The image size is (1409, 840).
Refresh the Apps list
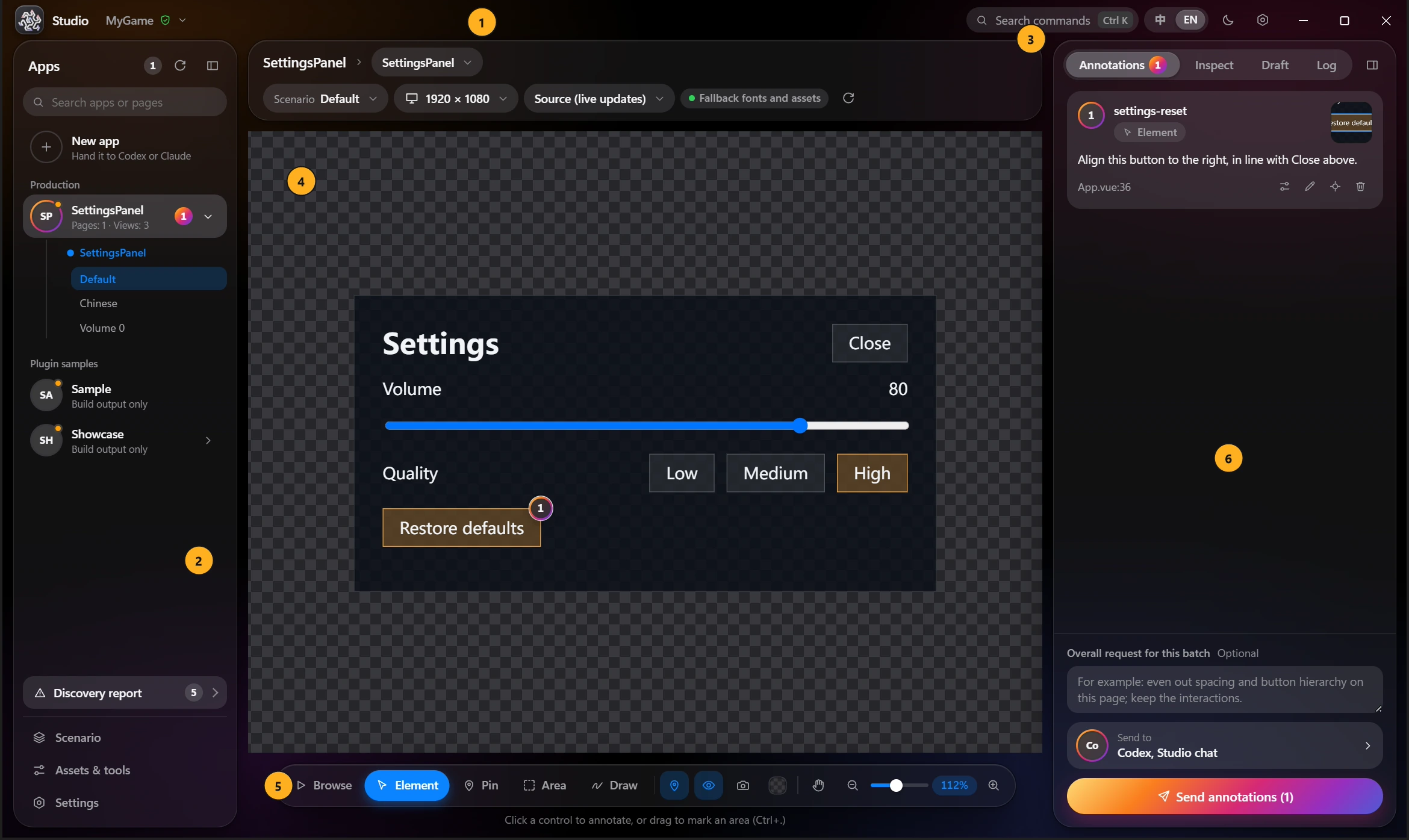click(180, 66)
